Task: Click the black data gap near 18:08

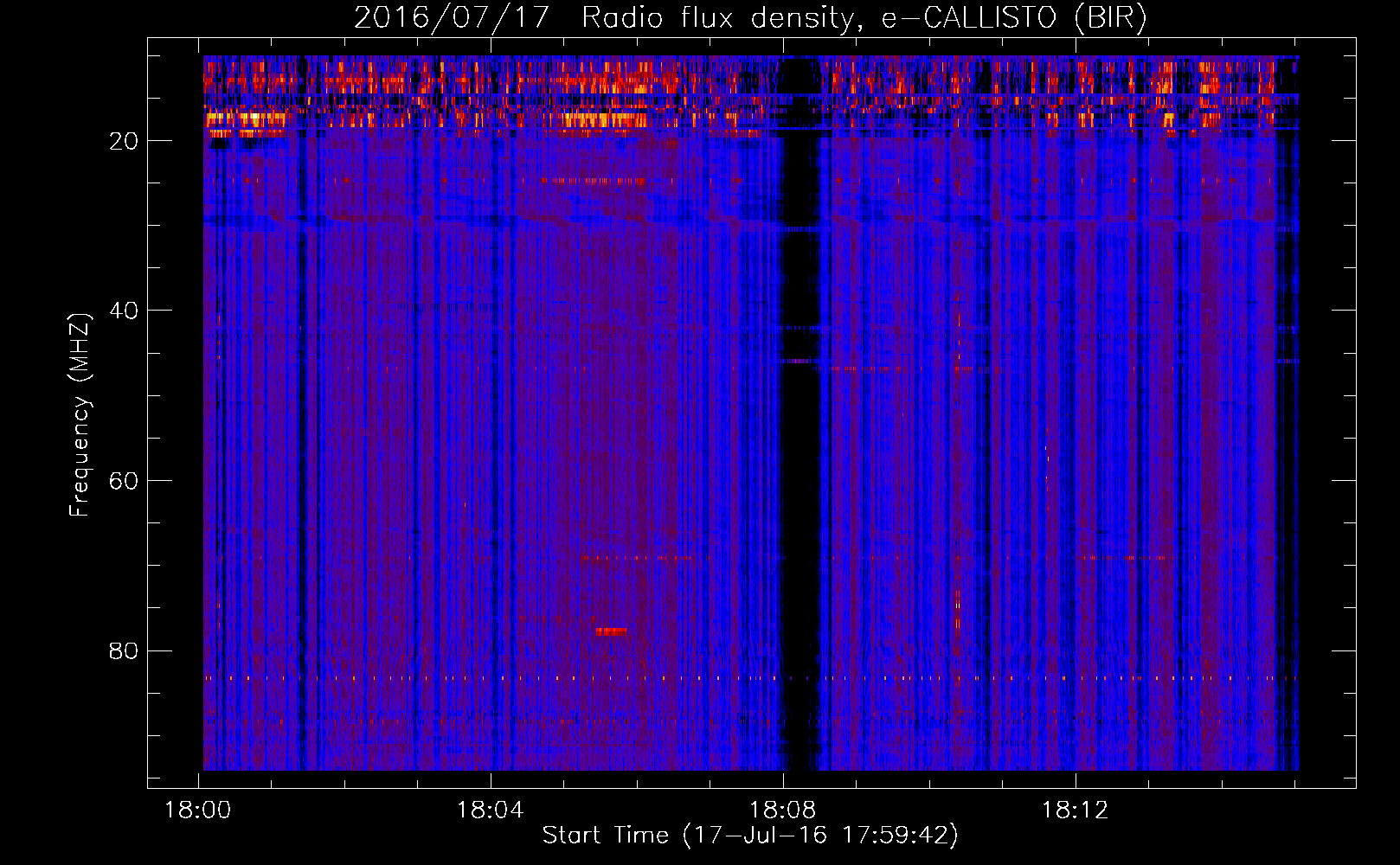Action: [801, 413]
